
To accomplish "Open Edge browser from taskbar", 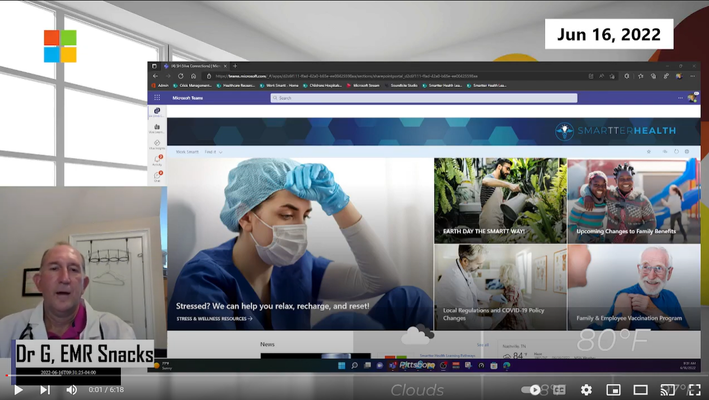I will [506, 365].
